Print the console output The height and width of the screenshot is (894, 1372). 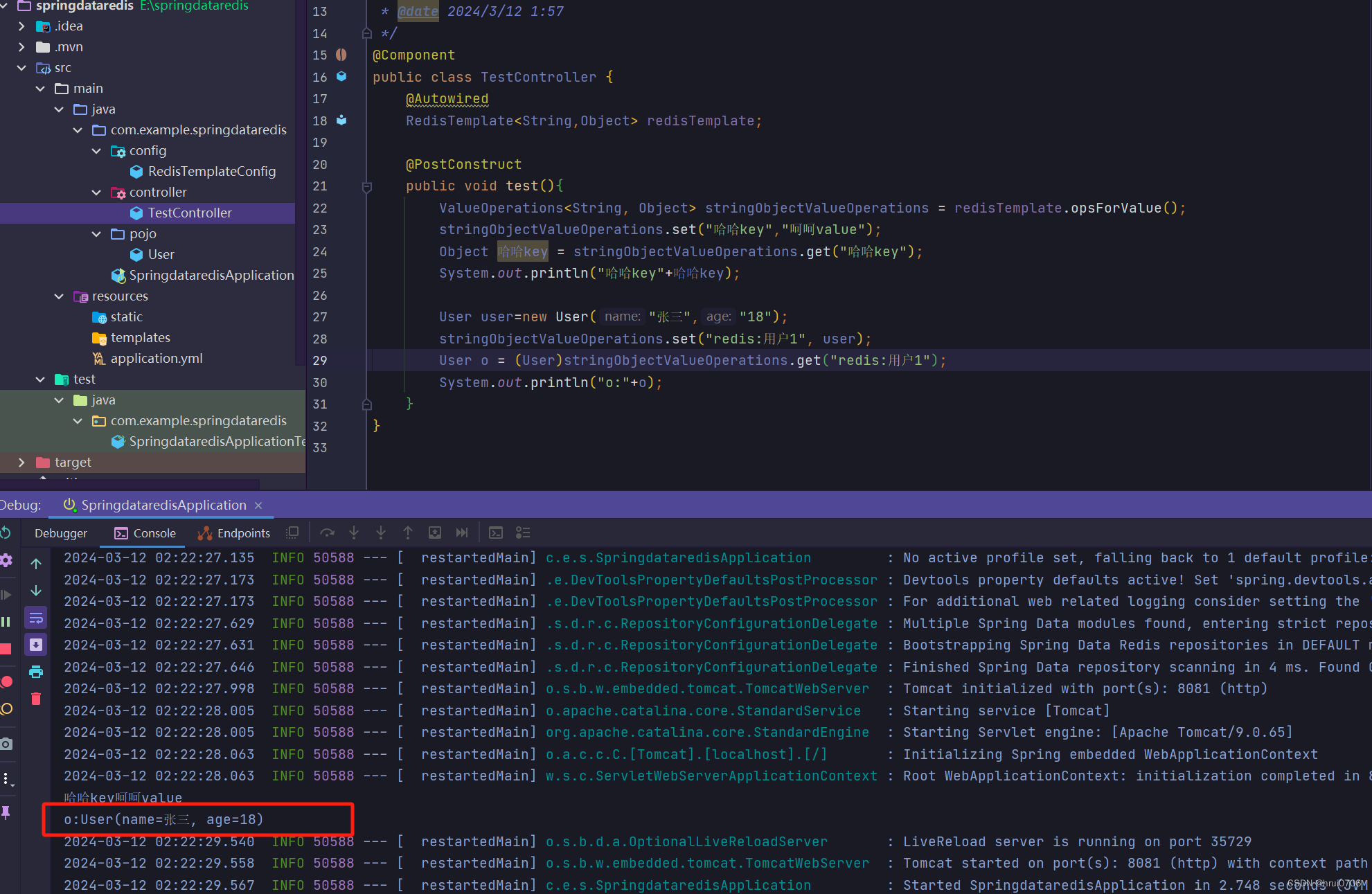click(36, 670)
